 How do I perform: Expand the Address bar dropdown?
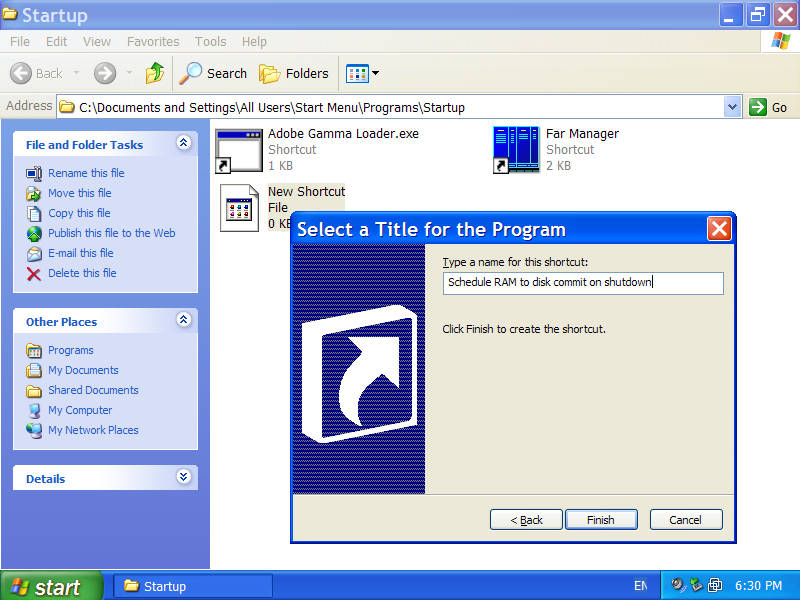[x=733, y=107]
